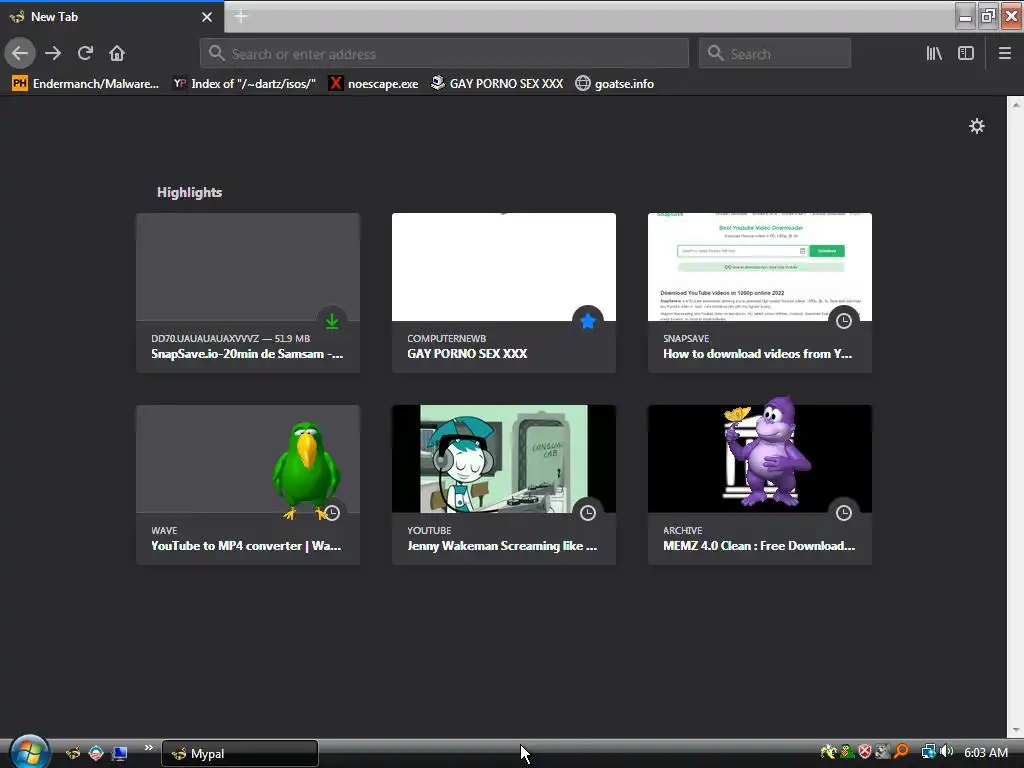Open the Jenny Wakeman Screaming YouTube card
Image resolution: width=1024 pixels, height=768 pixels.
point(504,485)
